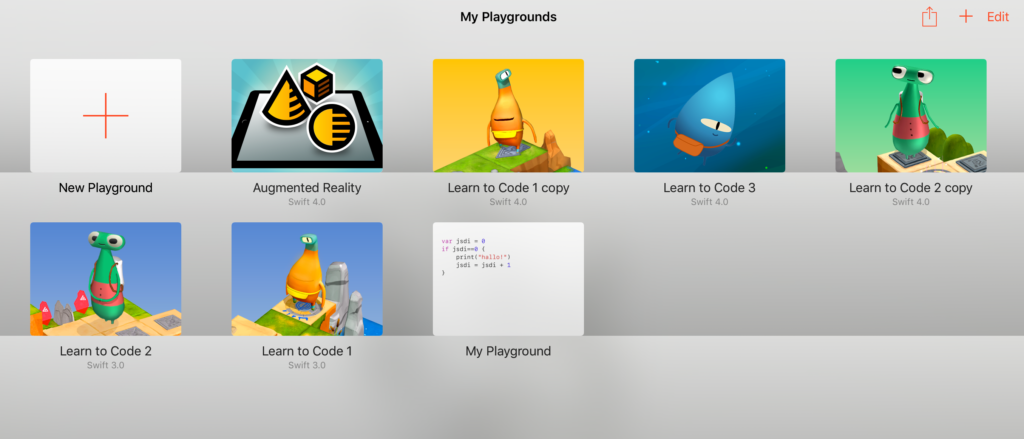Open the Learn to Code 1 thumbnail
The image size is (1024, 439).
point(307,279)
